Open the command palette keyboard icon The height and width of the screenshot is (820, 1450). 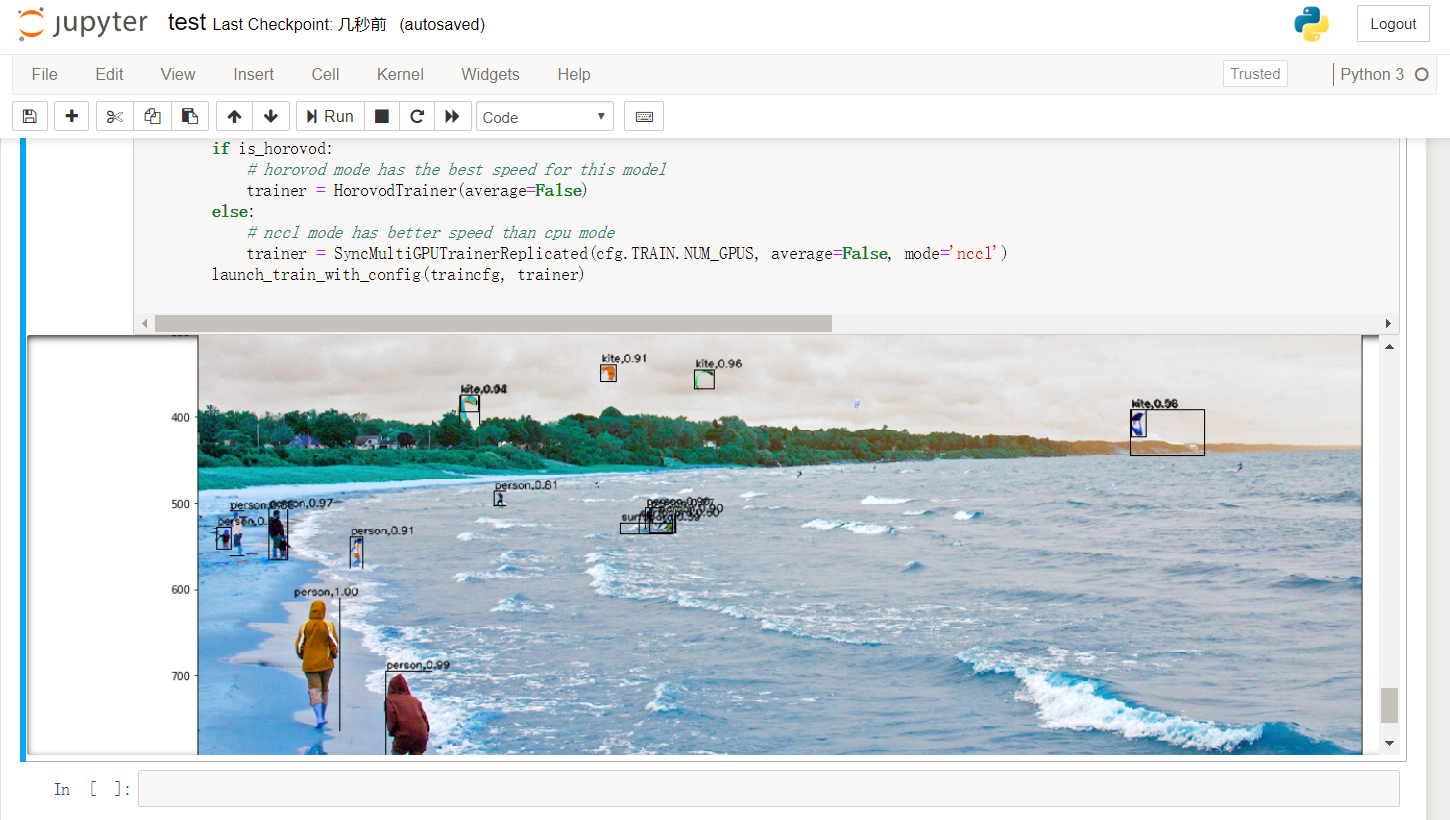click(644, 116)
